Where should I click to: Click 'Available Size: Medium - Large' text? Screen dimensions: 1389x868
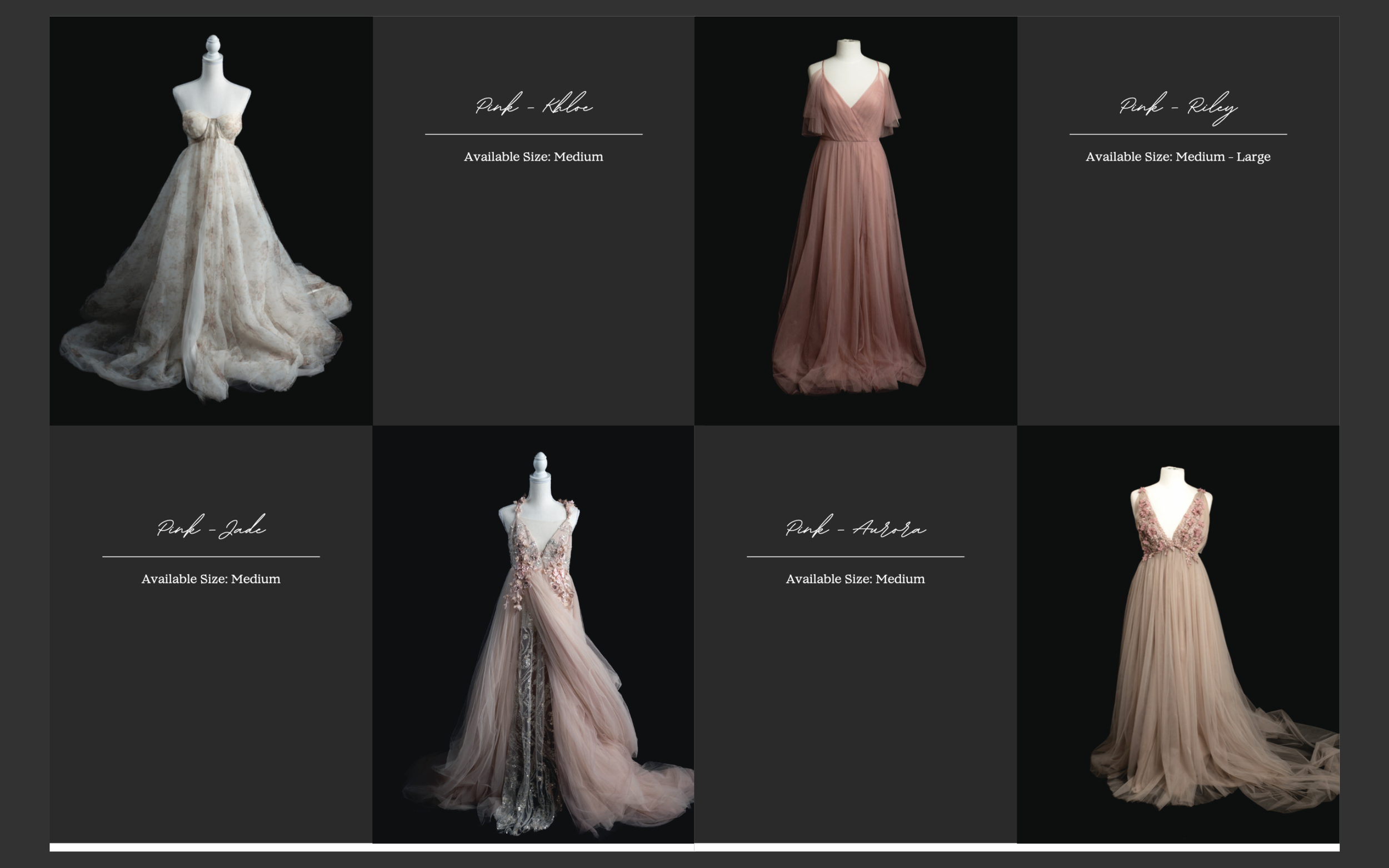click(1178, 157)
